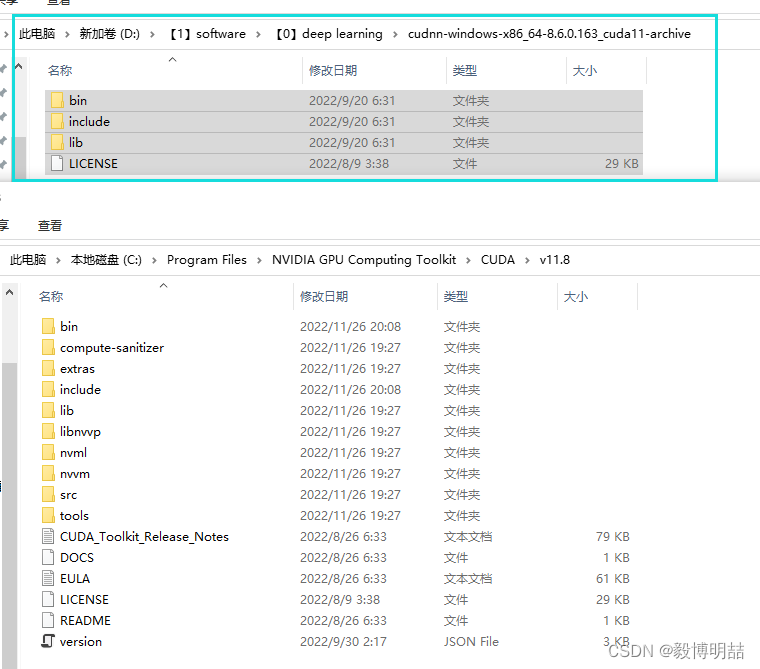The height and width of the screenshot is (669, 760).
Task: Click the LICENSE file icon in cudnn archive window
Action: coord(57,163)
